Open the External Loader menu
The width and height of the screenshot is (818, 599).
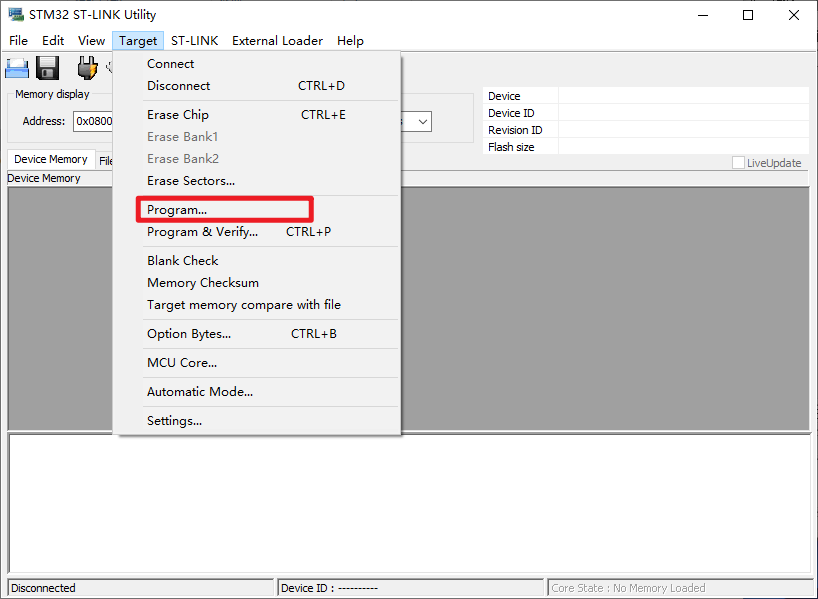tap(277, 41)
